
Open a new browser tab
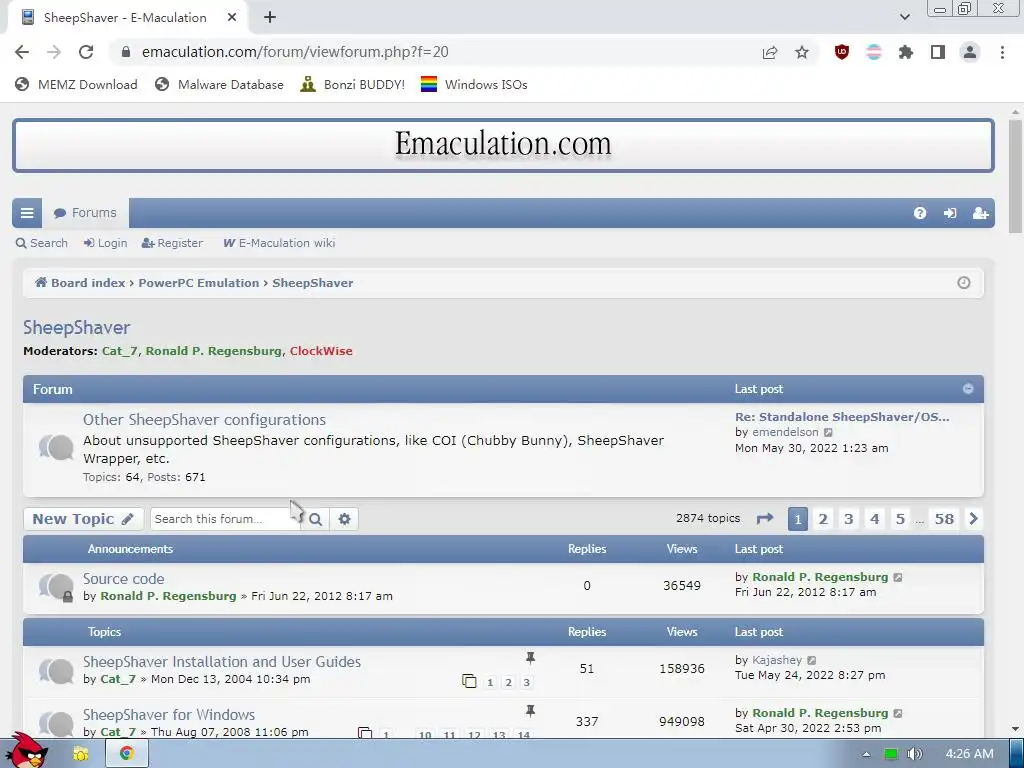pos(270,18)
